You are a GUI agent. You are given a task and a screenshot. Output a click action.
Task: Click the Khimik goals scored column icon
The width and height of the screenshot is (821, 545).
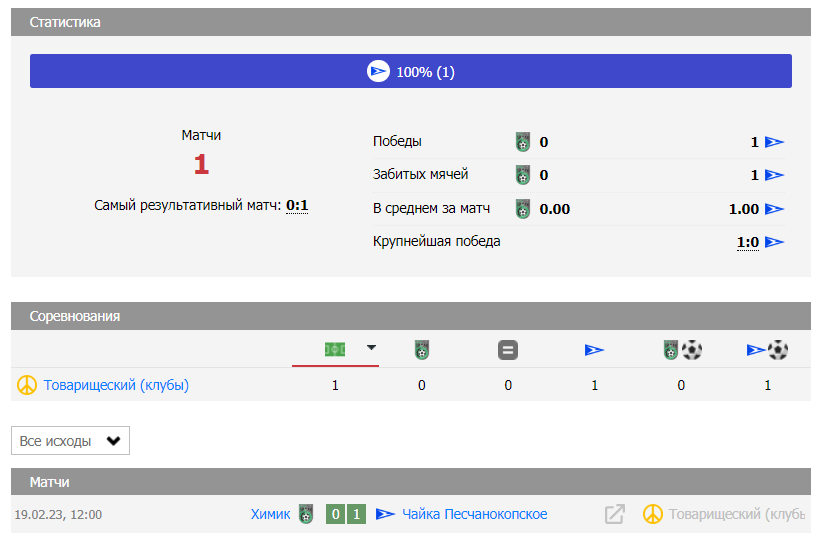[682, 350]
